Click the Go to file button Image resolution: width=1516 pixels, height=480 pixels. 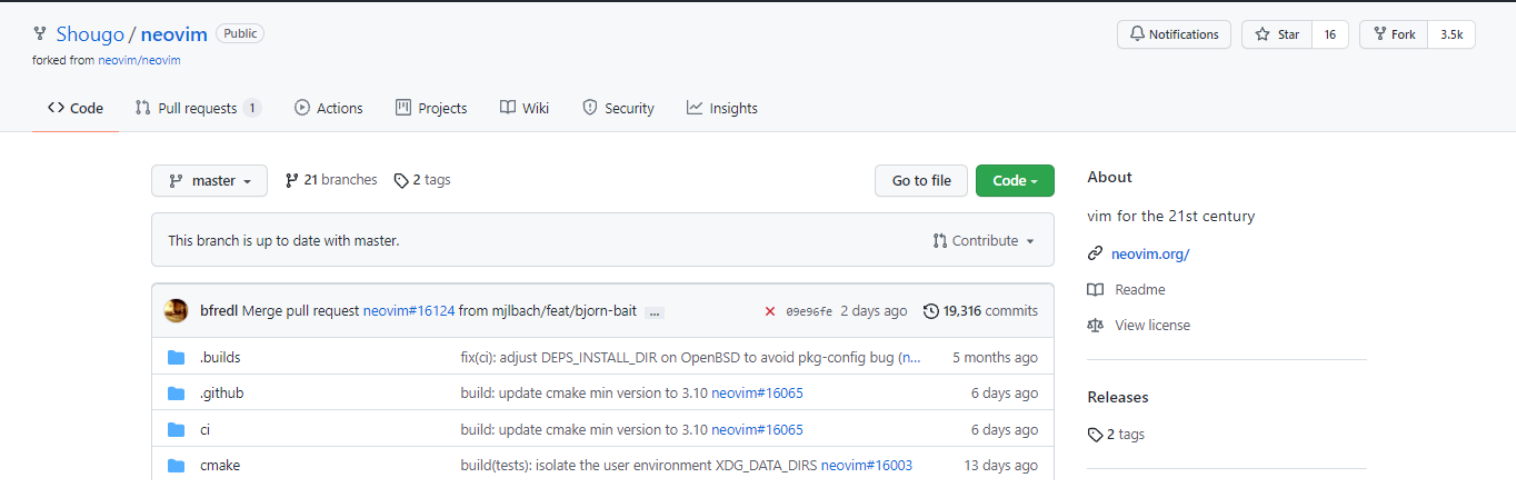point(921,181)
